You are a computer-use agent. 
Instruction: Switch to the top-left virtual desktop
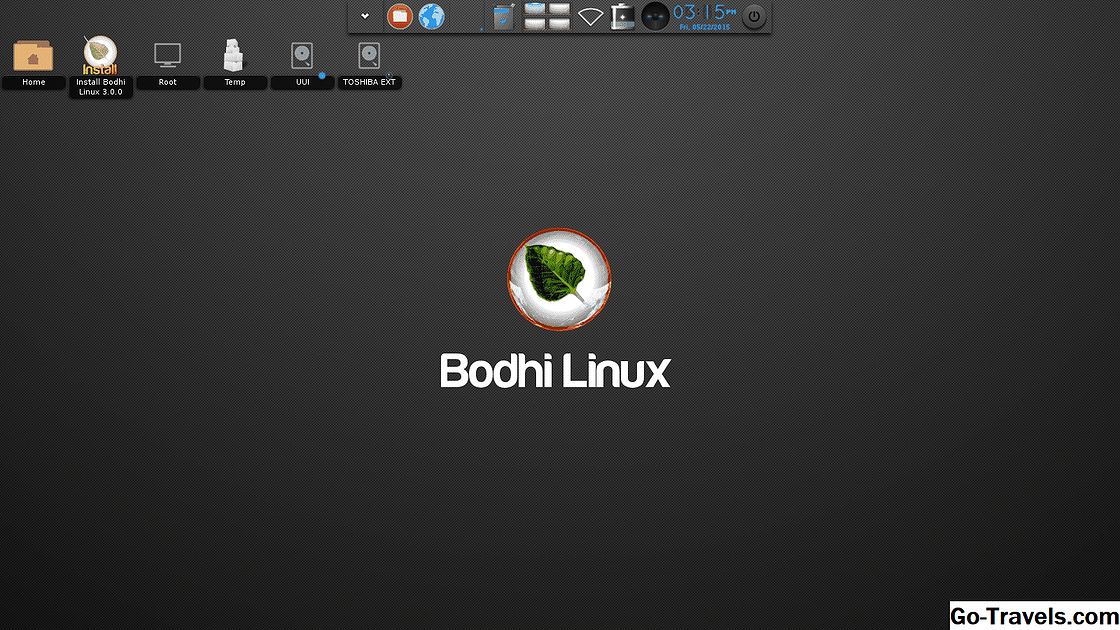[535, 9]
